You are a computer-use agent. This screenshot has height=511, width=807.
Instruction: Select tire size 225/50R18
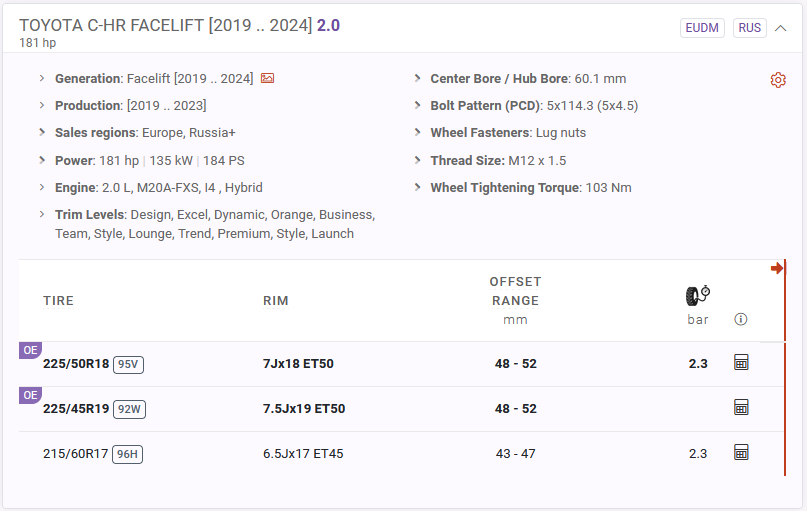pos(76,364)
